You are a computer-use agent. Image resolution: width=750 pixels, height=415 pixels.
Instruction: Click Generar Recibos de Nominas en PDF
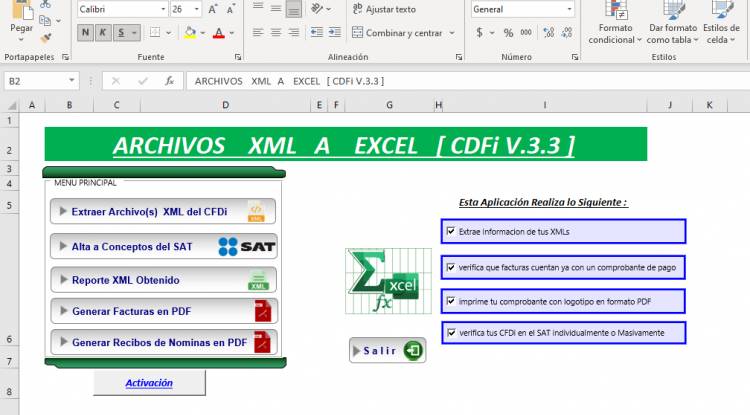pyautogui.click(x=164, y=342)
